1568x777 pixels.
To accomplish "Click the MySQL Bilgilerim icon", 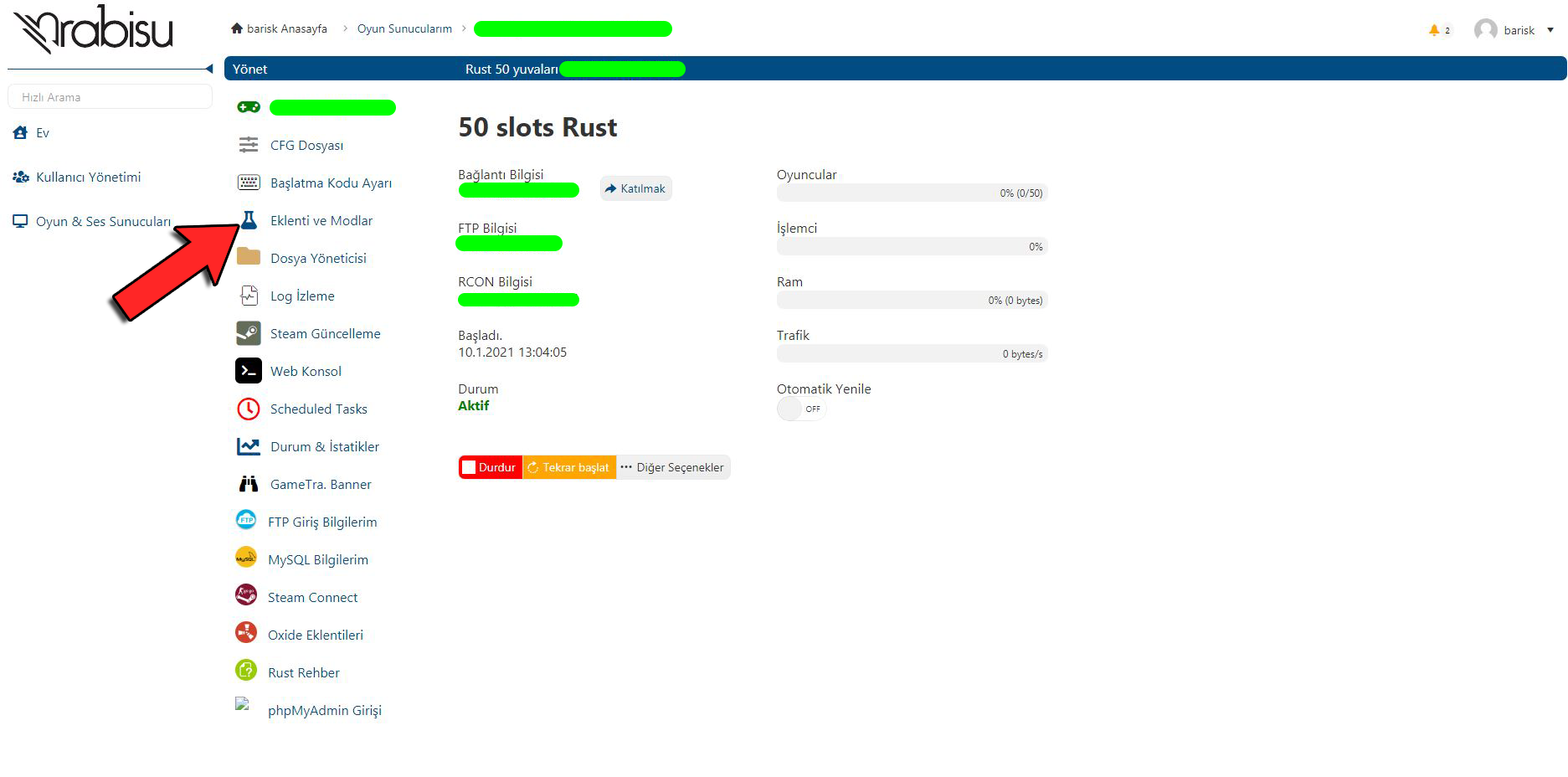I will pos(246,558).
